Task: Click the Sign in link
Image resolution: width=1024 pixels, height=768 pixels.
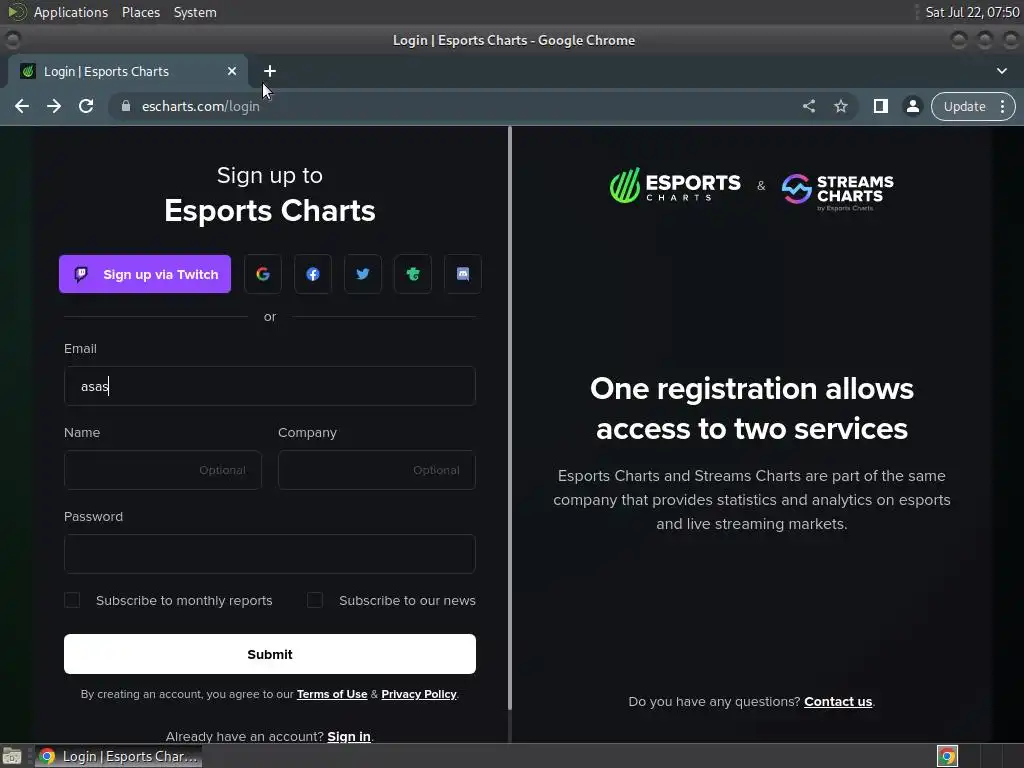Action: (x=349, y=737)
